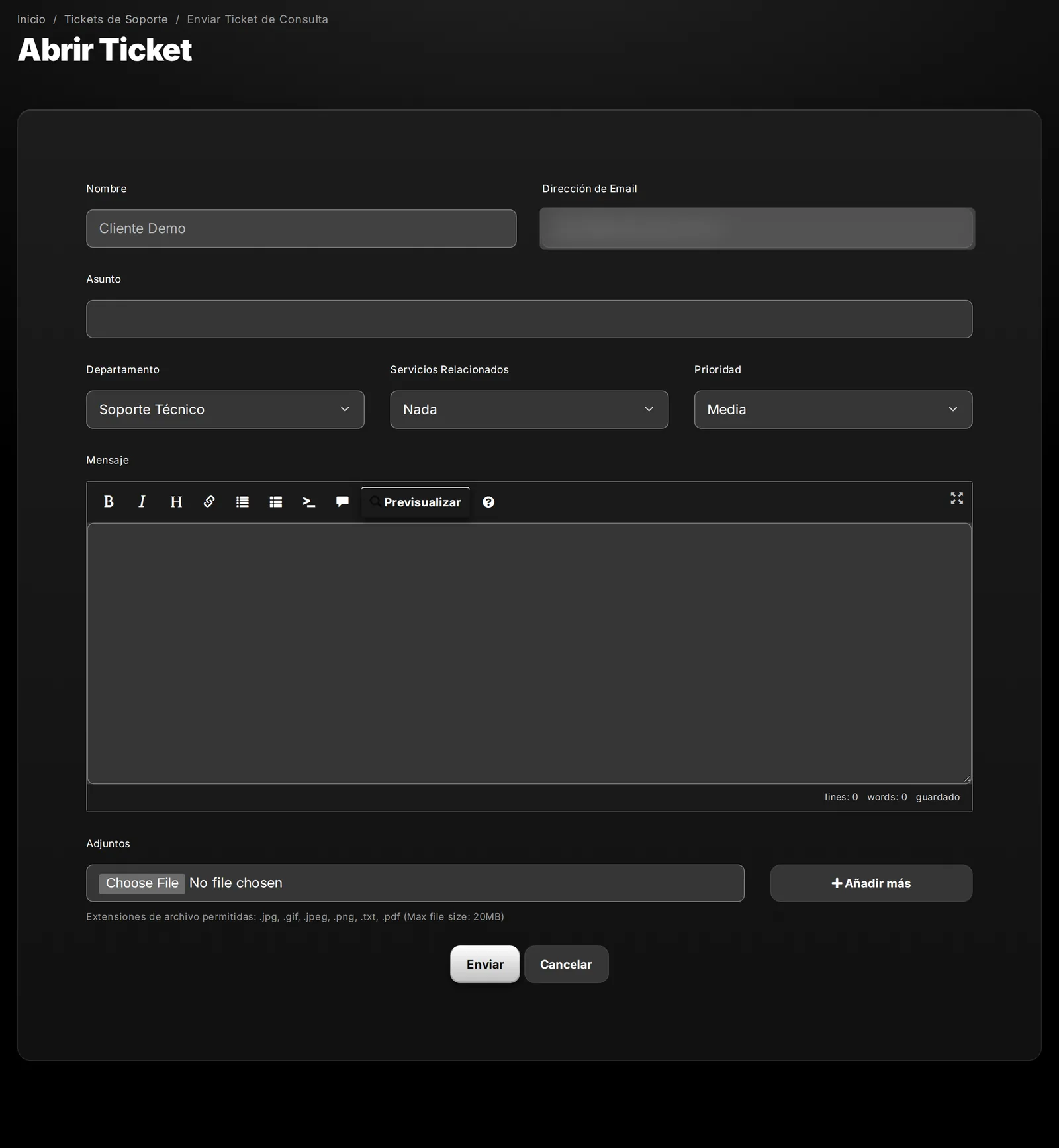
Task: Click inside the Mensaje text area
Action: click(x=529, y=653)
